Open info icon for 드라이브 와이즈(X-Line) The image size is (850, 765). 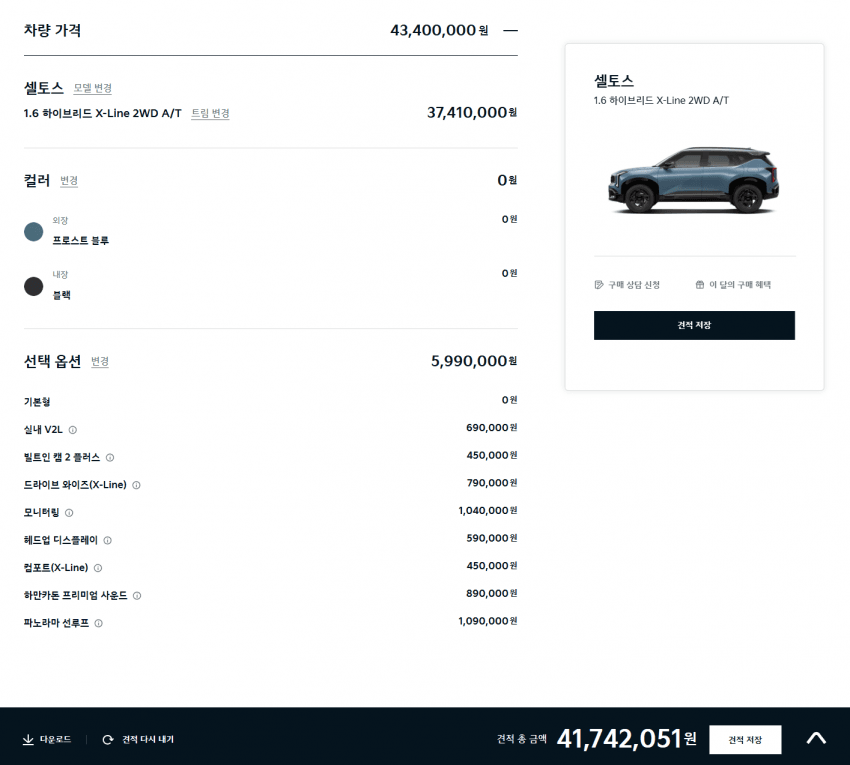click(137, 485)
